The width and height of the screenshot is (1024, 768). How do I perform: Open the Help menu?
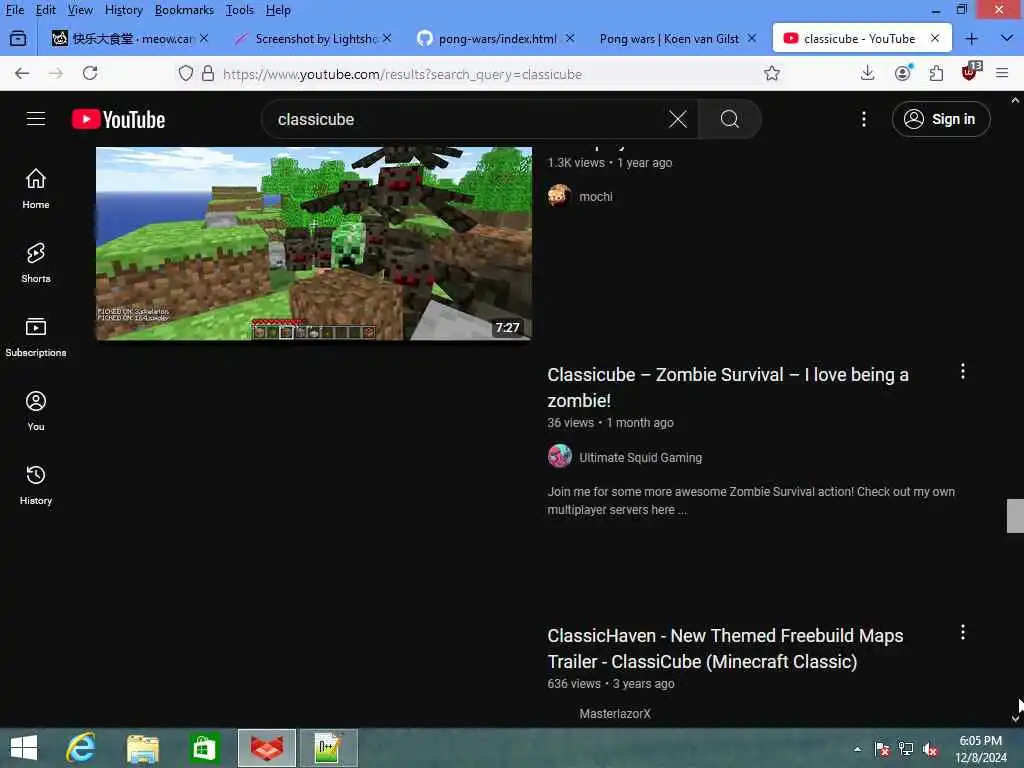tap(278, 10)
